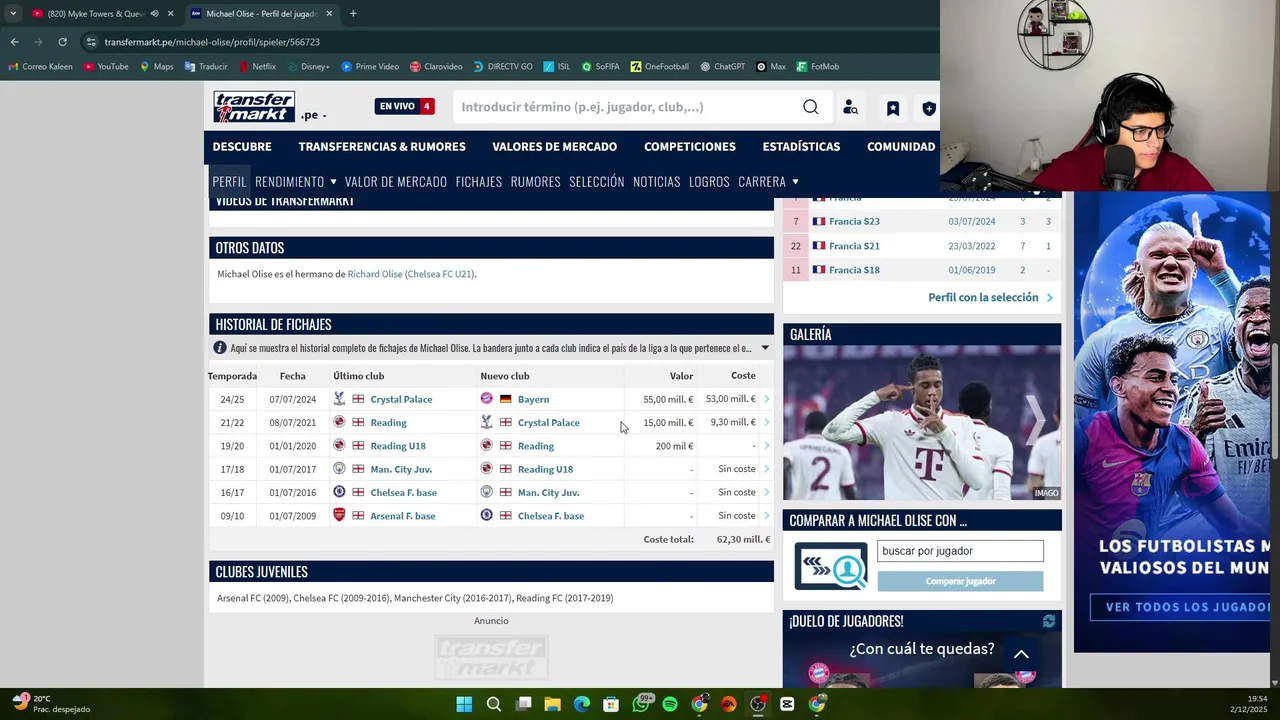
Task: Launch Spotify from the taskbar
Action: [670, 704]
